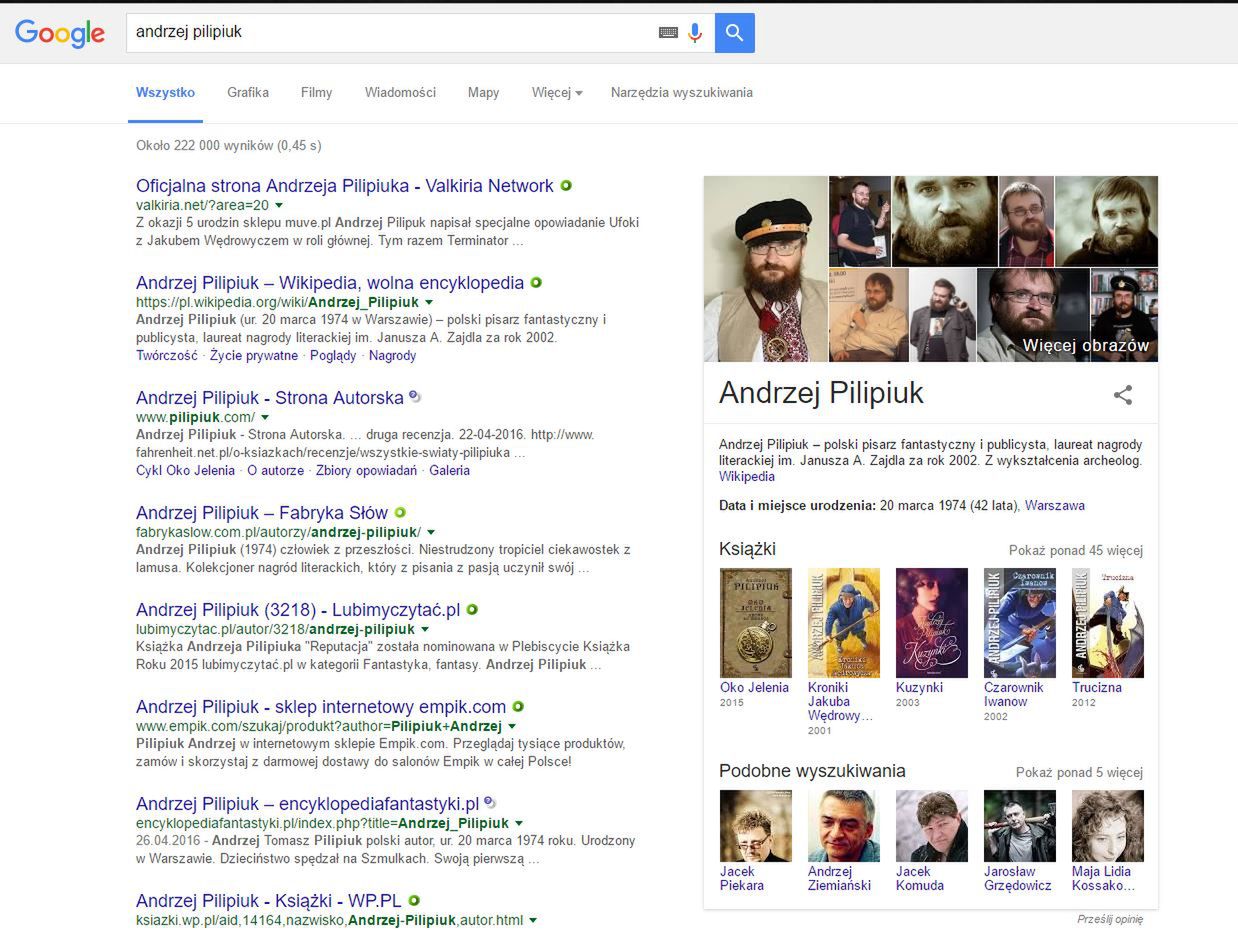This screenshot has width=1238, height=930.
Task: Click Pokaż ponad 5 więcej searches link
Action: (x=1079, y=773)
